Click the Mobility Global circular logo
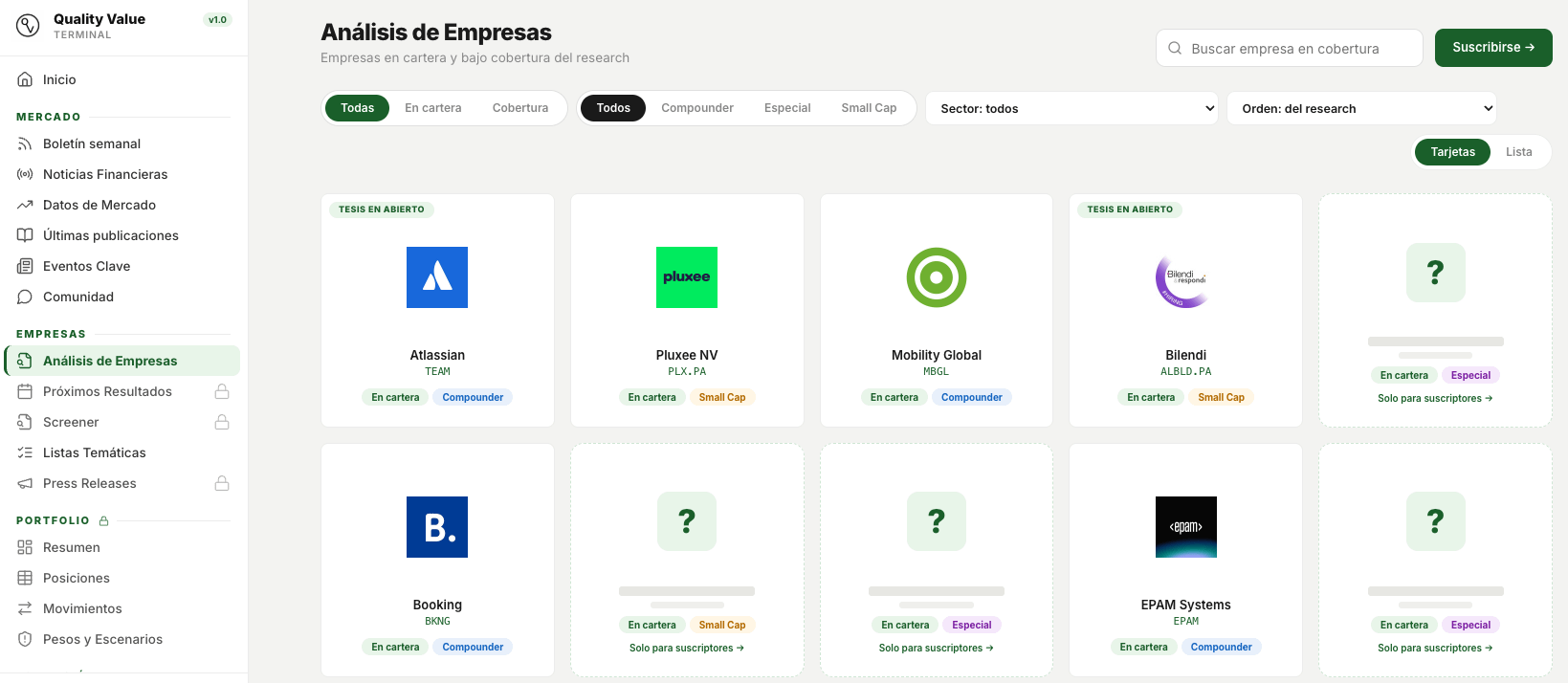Viewport: 1568px width, 683px height. coord(937,277)
